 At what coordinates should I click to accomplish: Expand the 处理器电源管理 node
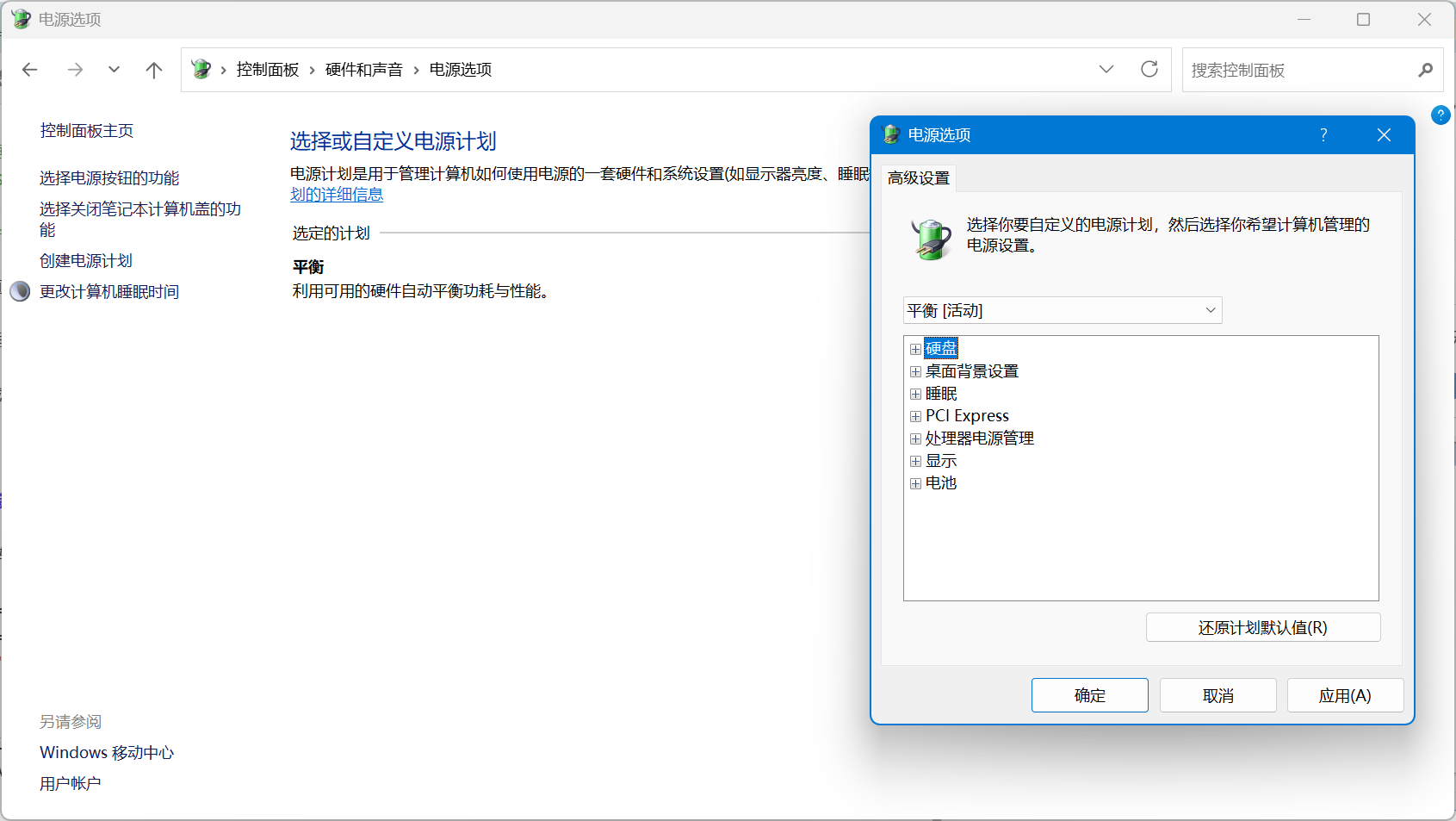pyautogui.click(x=915, y=438)
